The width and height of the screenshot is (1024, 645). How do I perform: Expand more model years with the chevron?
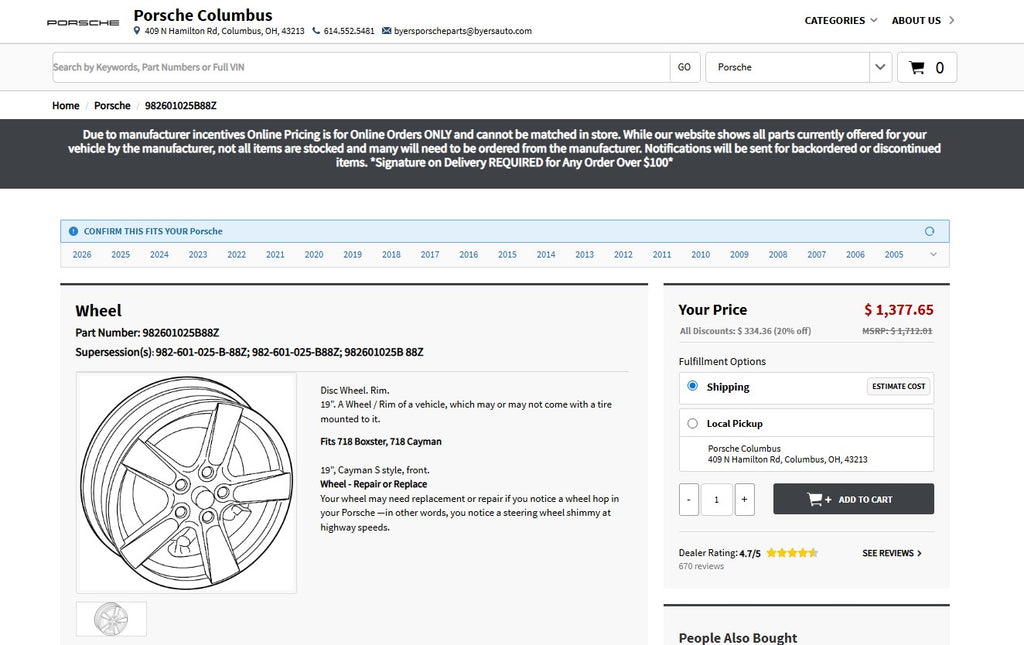[x=933, y=254]
